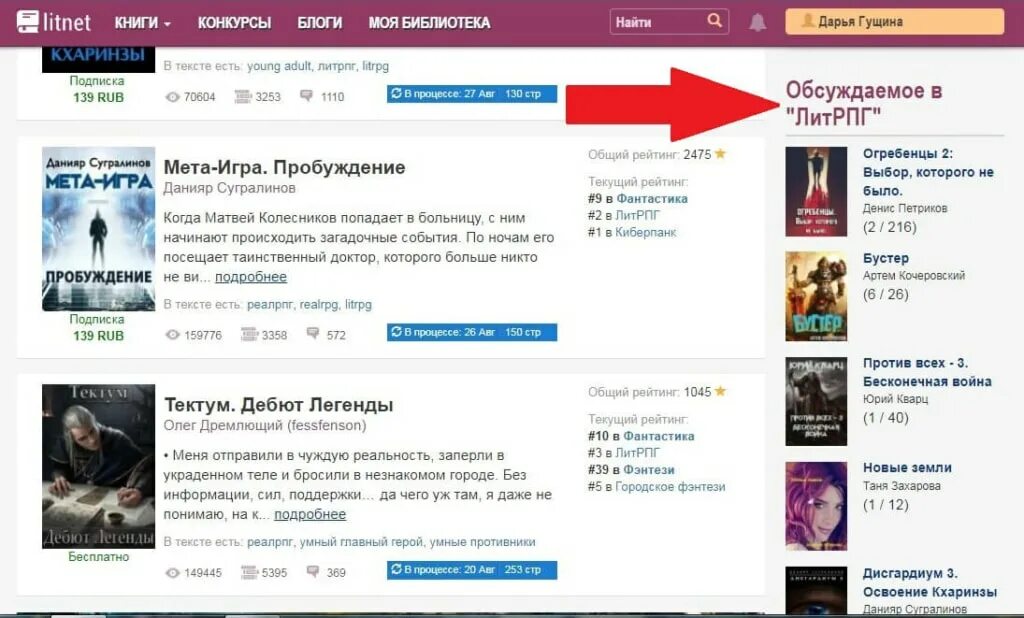Open Против всех sidebar cover thumbnail

tap(816, 401)
